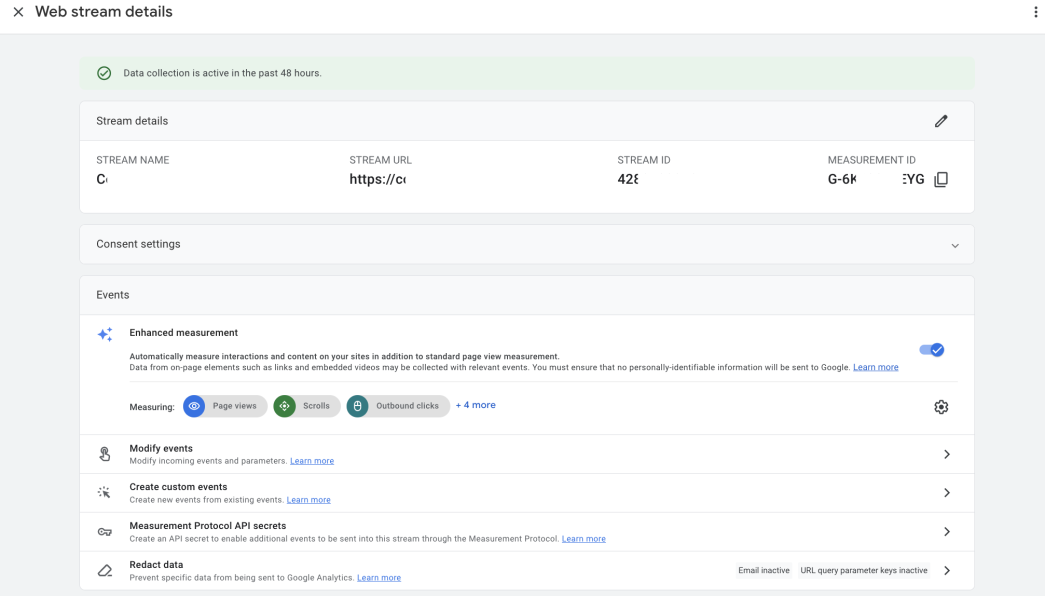Open Modify events via chevron

[x=947, y=454]
